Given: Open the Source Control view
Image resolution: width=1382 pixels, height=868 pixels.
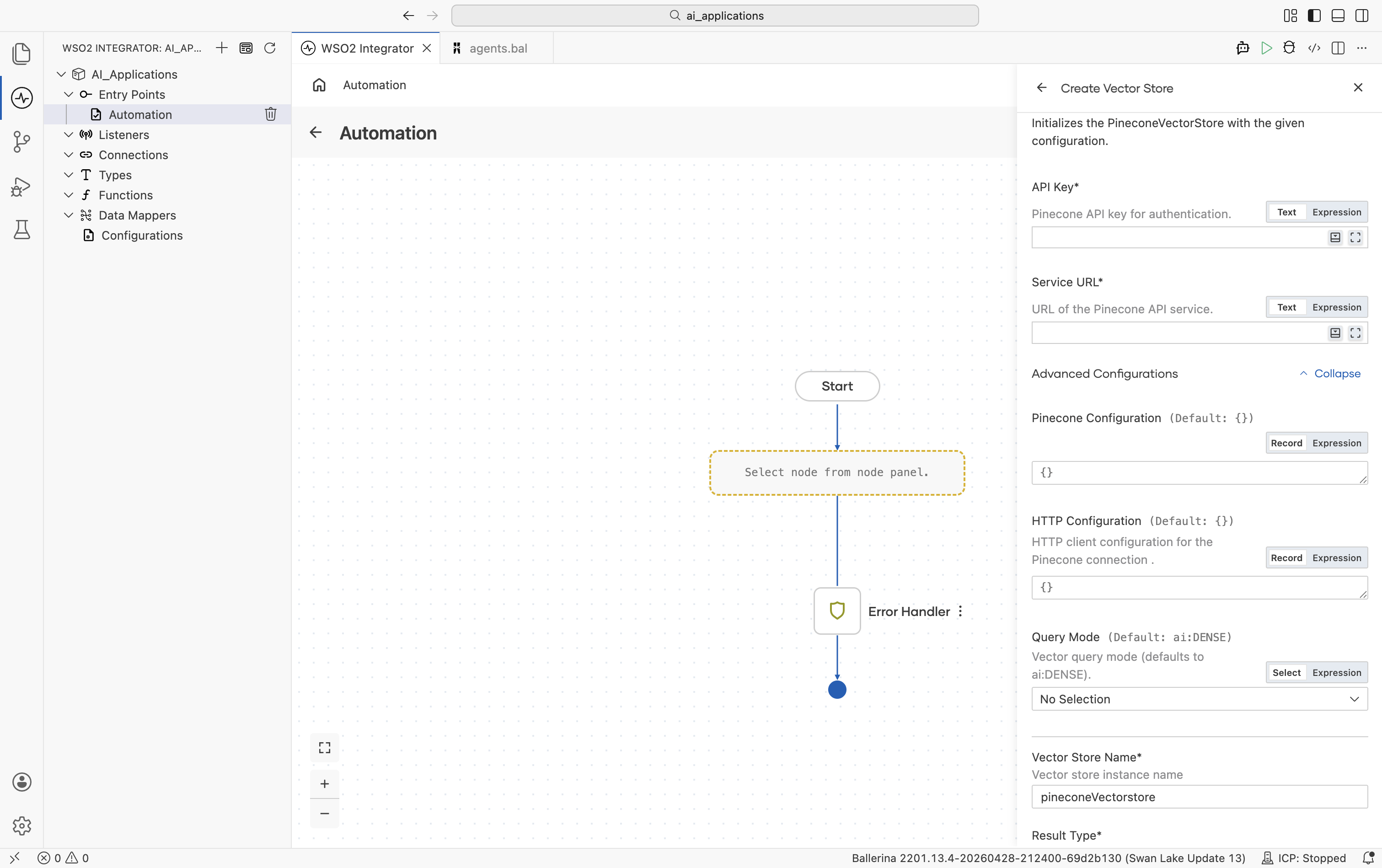Looking at the screenshot, I should click(x=22, y=142).
